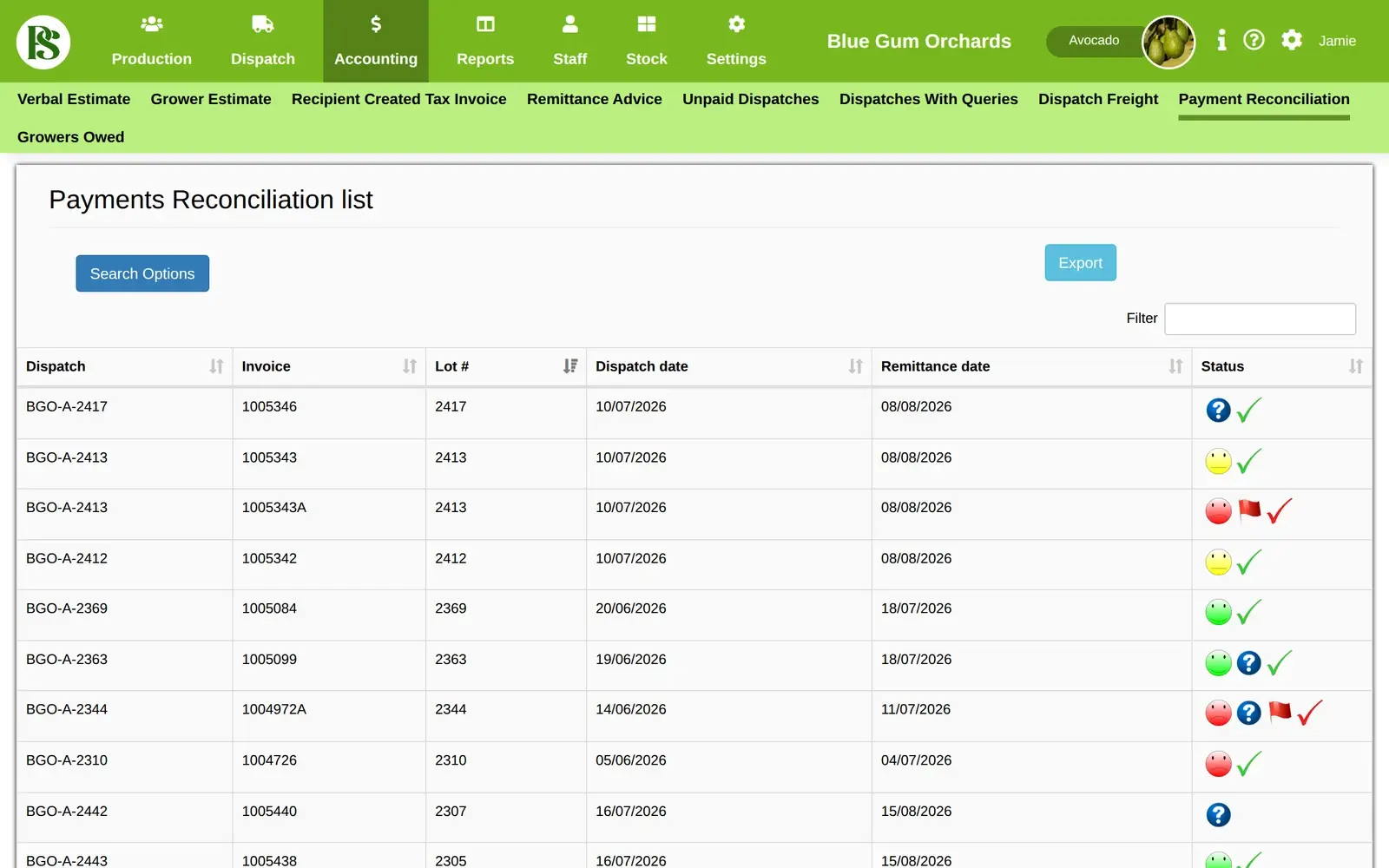Open Dispatch Freight tab
The image size is (1389, 868).
[x=1098, y=99]
